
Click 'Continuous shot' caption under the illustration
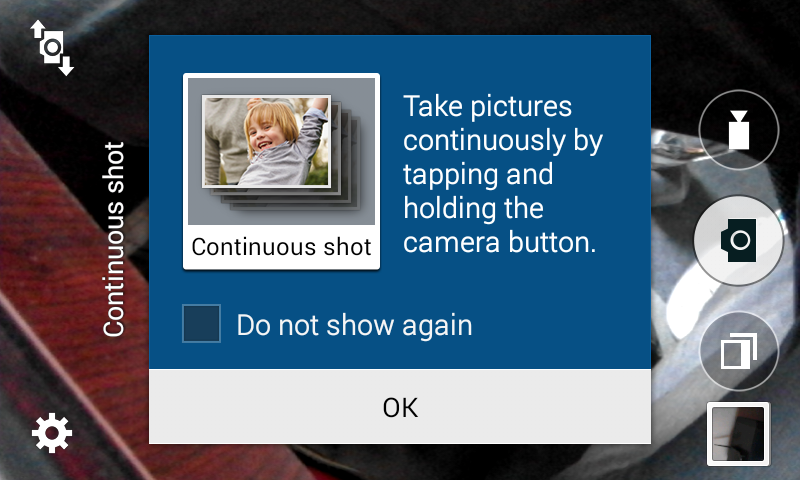coord(281,247)
